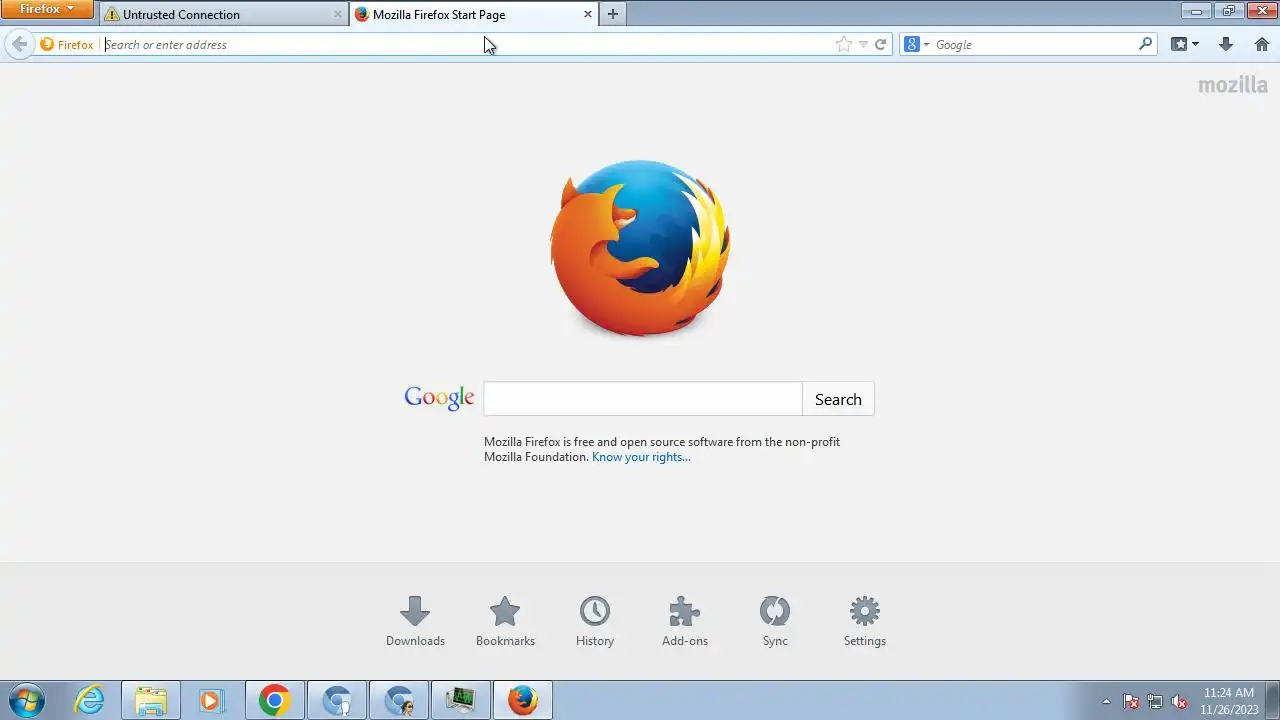Screen dimensions: 1280x720
Task: Open the green monitor app in taskbar
Action: click(461, 700)
